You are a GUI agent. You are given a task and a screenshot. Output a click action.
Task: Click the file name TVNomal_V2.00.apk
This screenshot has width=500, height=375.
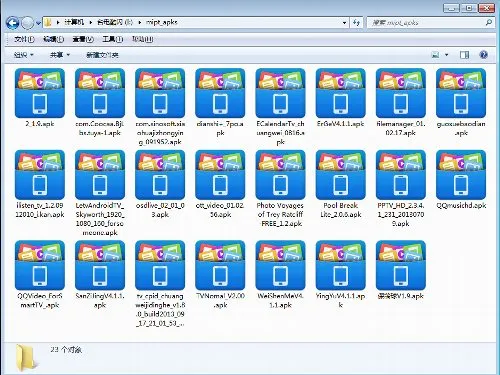pos(220,300)
